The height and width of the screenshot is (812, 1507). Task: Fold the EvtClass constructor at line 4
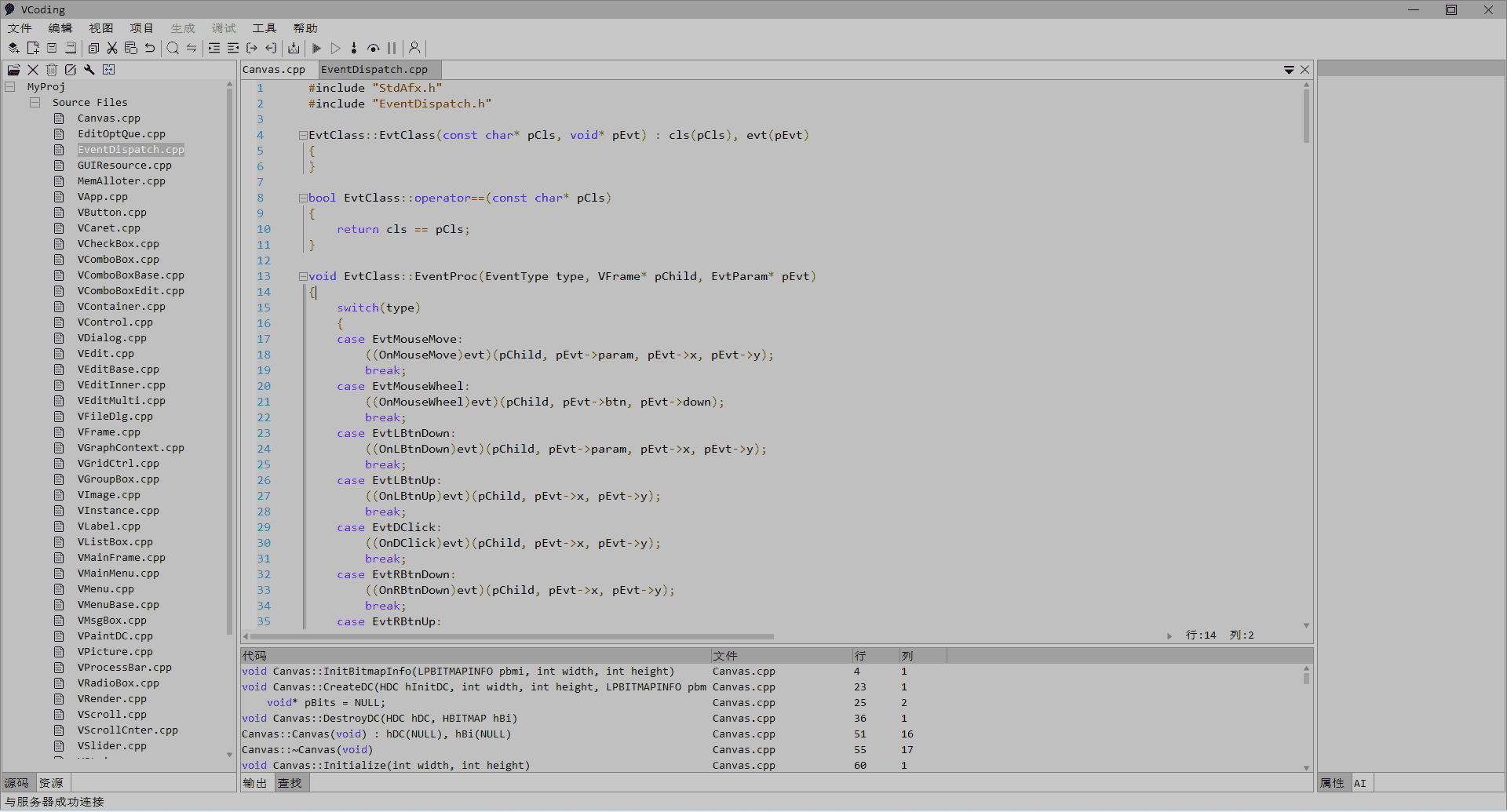[303, 135]
